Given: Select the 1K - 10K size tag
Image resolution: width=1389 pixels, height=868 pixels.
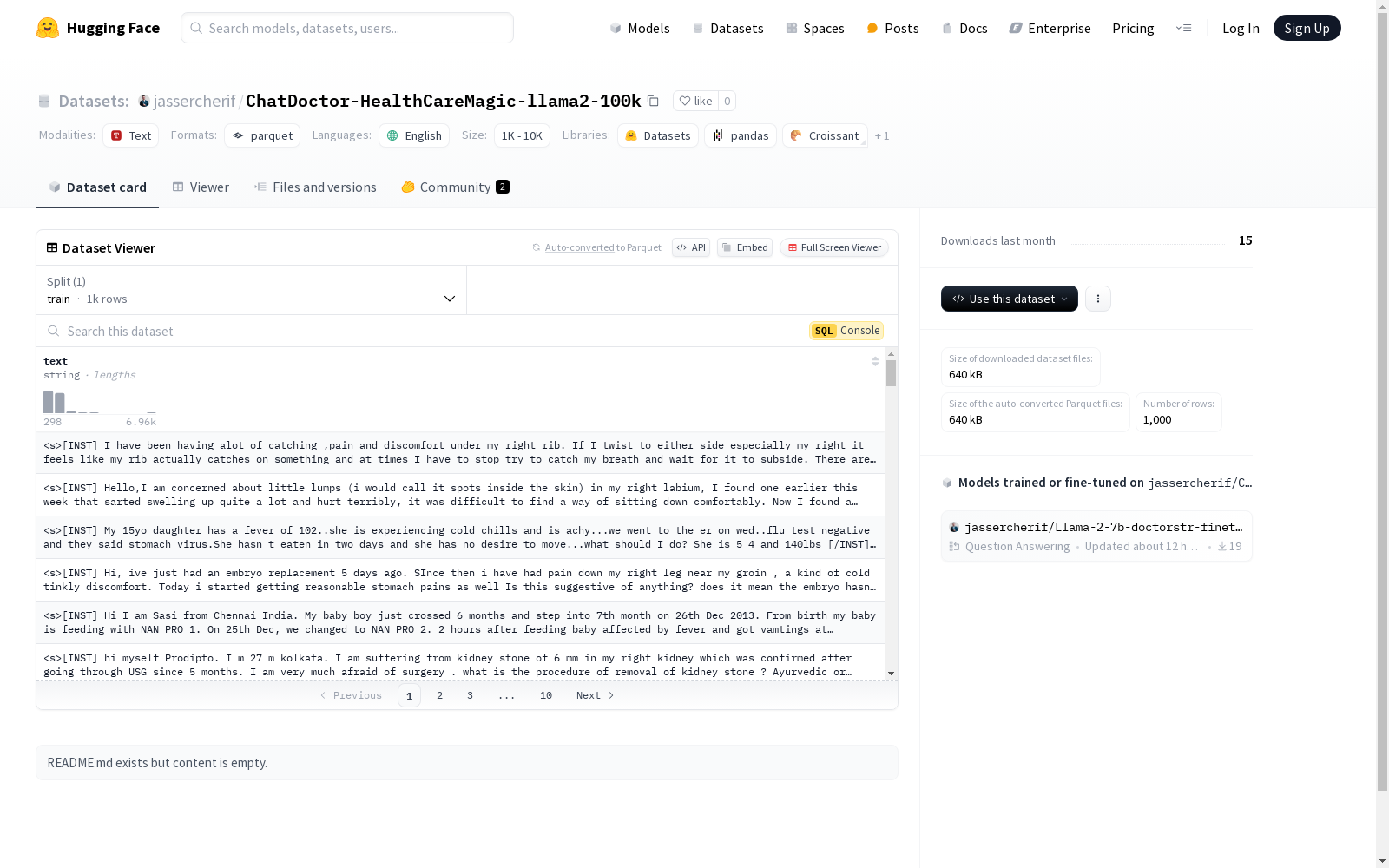Looking at the screenshot, I should point(522,135).
